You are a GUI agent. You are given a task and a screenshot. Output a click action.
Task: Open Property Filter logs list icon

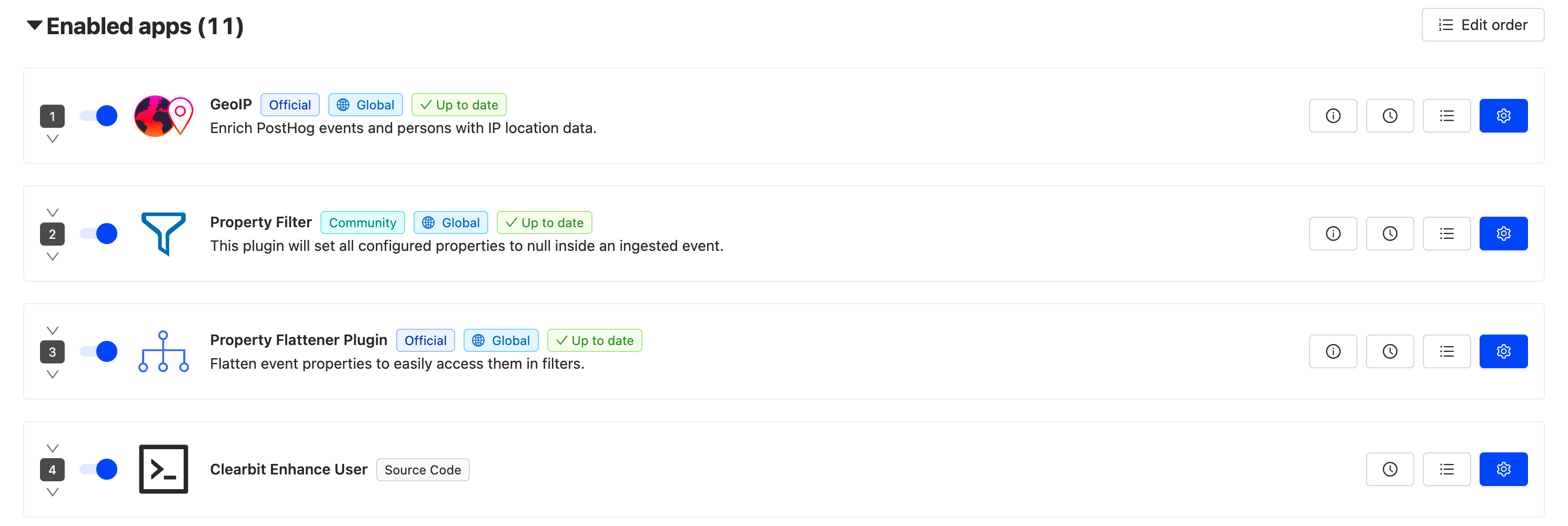tap(1446, 234)
